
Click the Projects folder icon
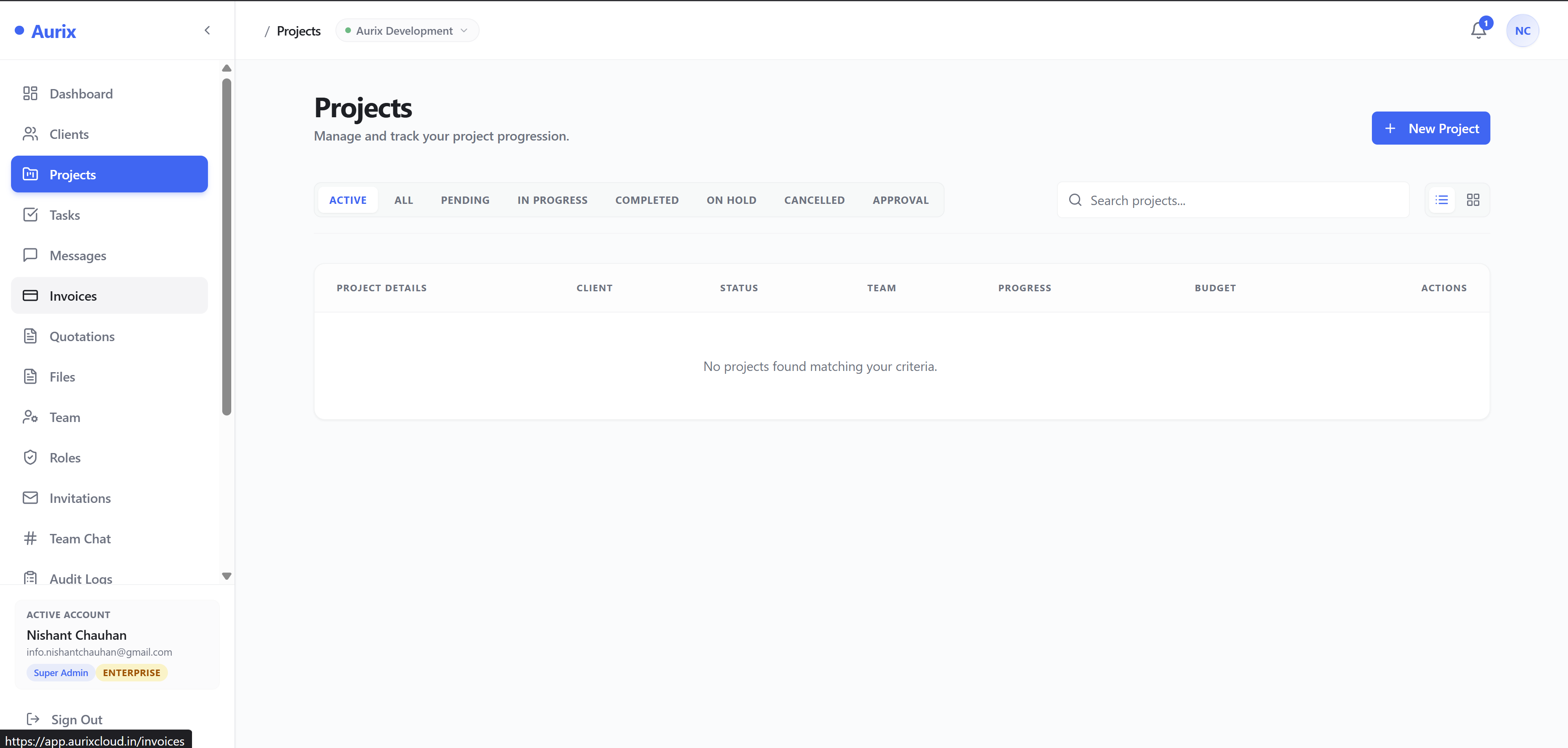pos(30,174)
